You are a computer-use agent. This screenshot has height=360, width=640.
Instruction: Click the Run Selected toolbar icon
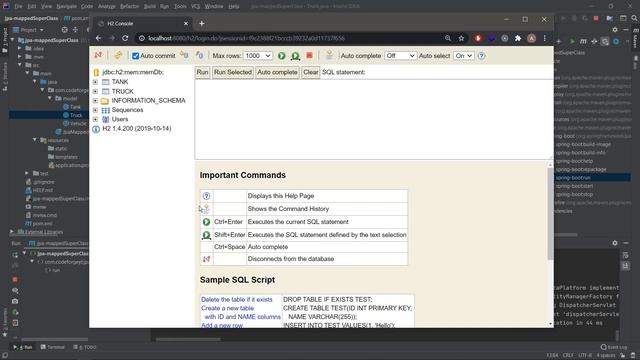click(x=296, y=56)
